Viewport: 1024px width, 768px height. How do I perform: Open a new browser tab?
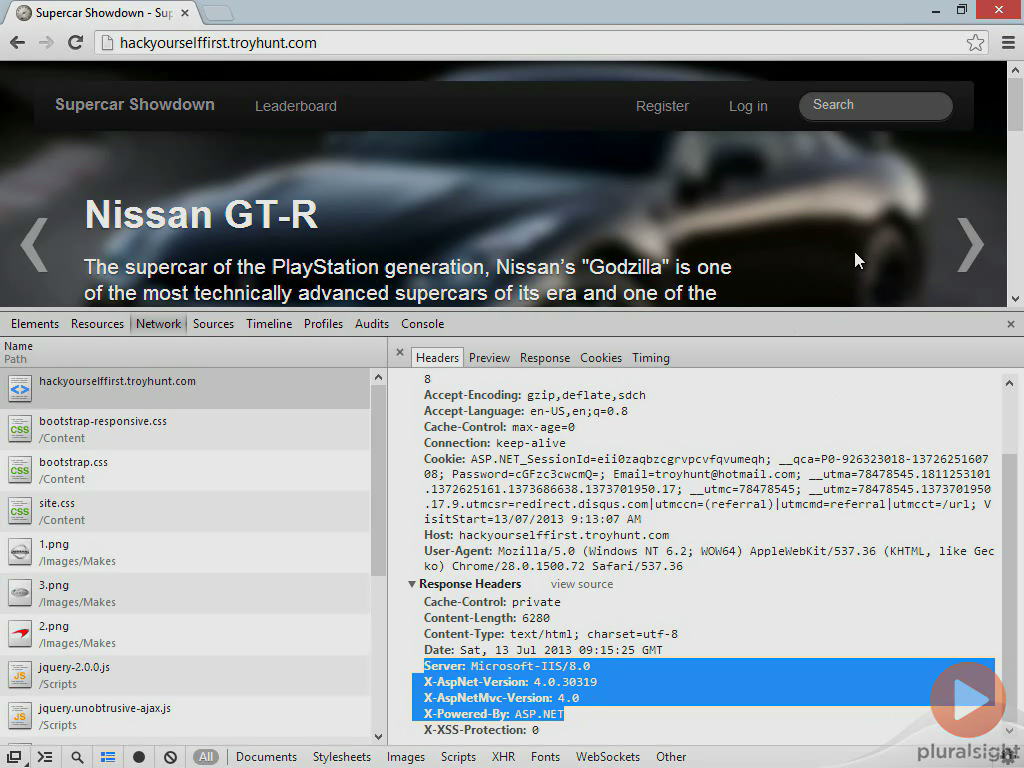(217, 13)
